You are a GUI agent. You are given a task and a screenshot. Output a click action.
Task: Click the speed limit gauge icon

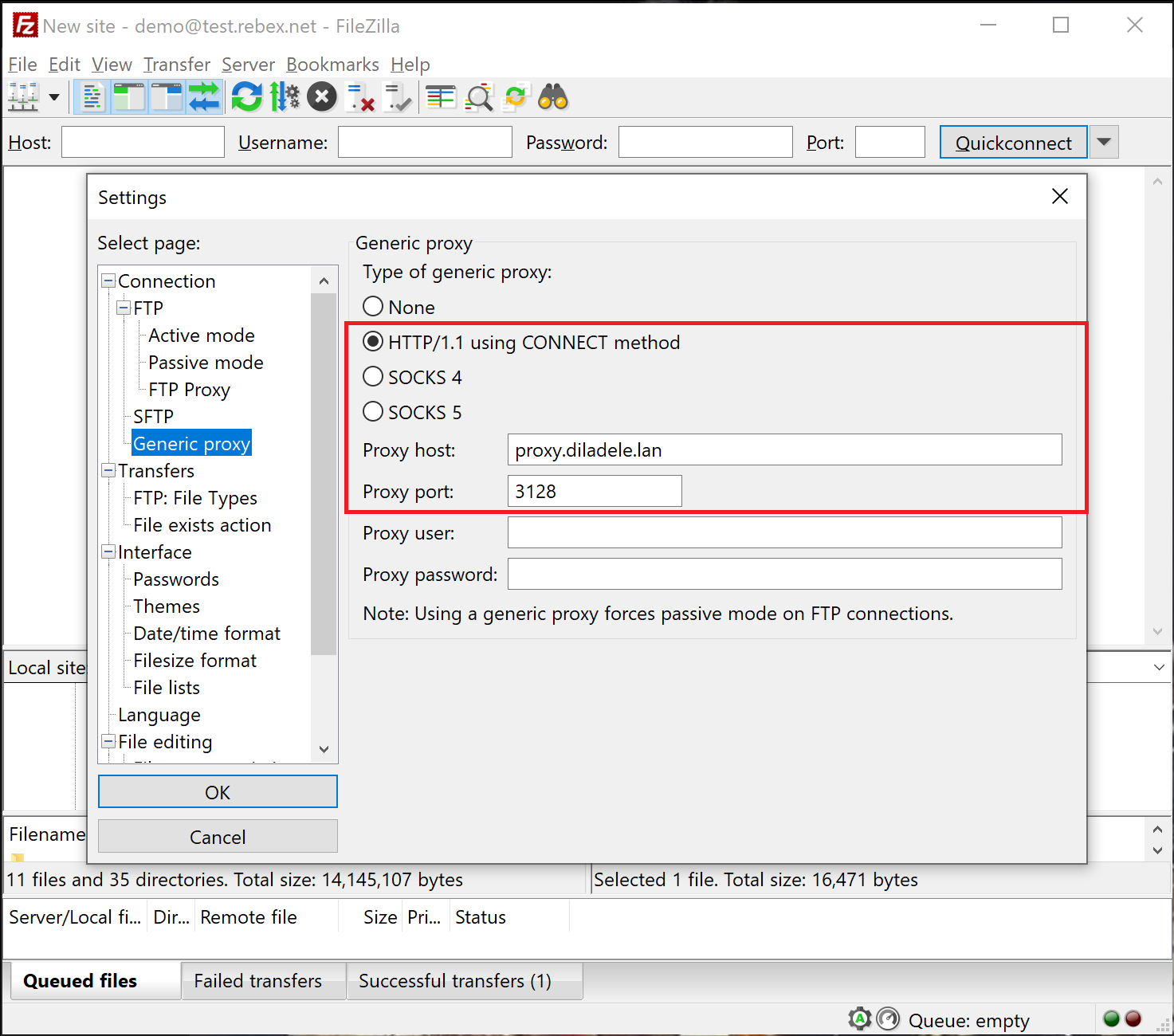[x=887, y=1018]
